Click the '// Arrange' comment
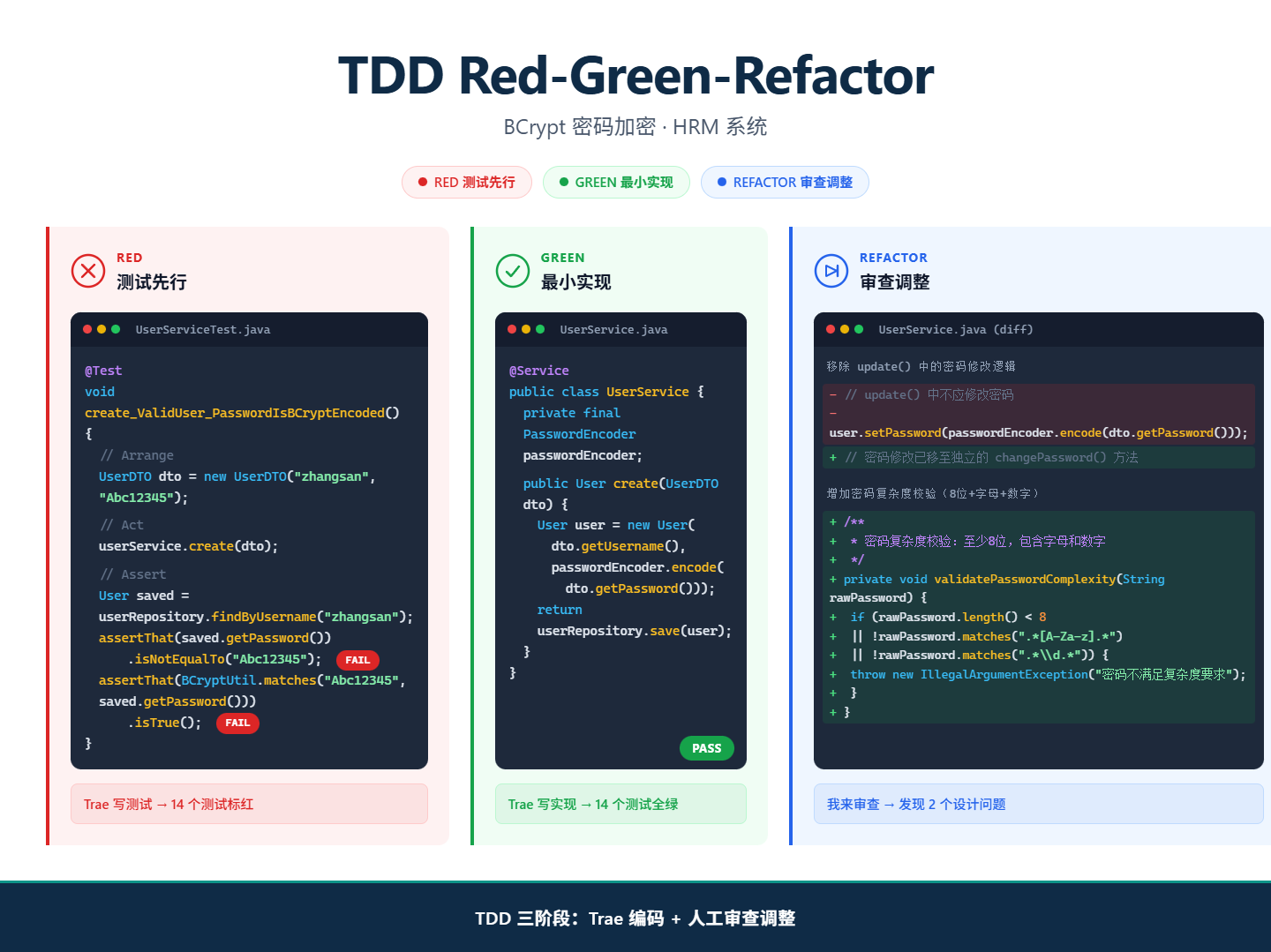The image size is (1271, 952). tap(137, 455)
